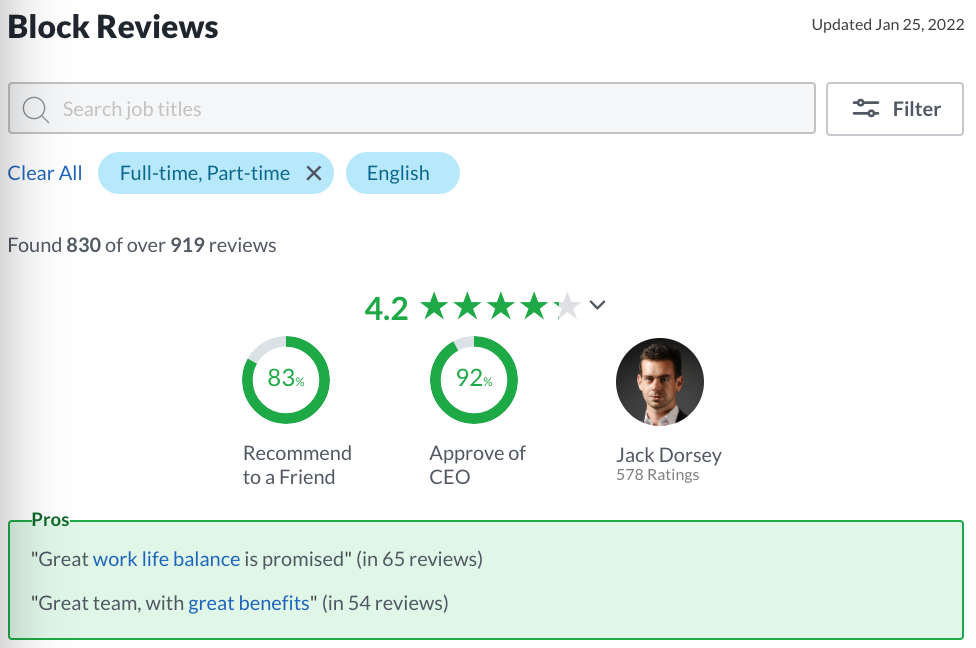Click the Approve of CEO label

coord(477,465)
